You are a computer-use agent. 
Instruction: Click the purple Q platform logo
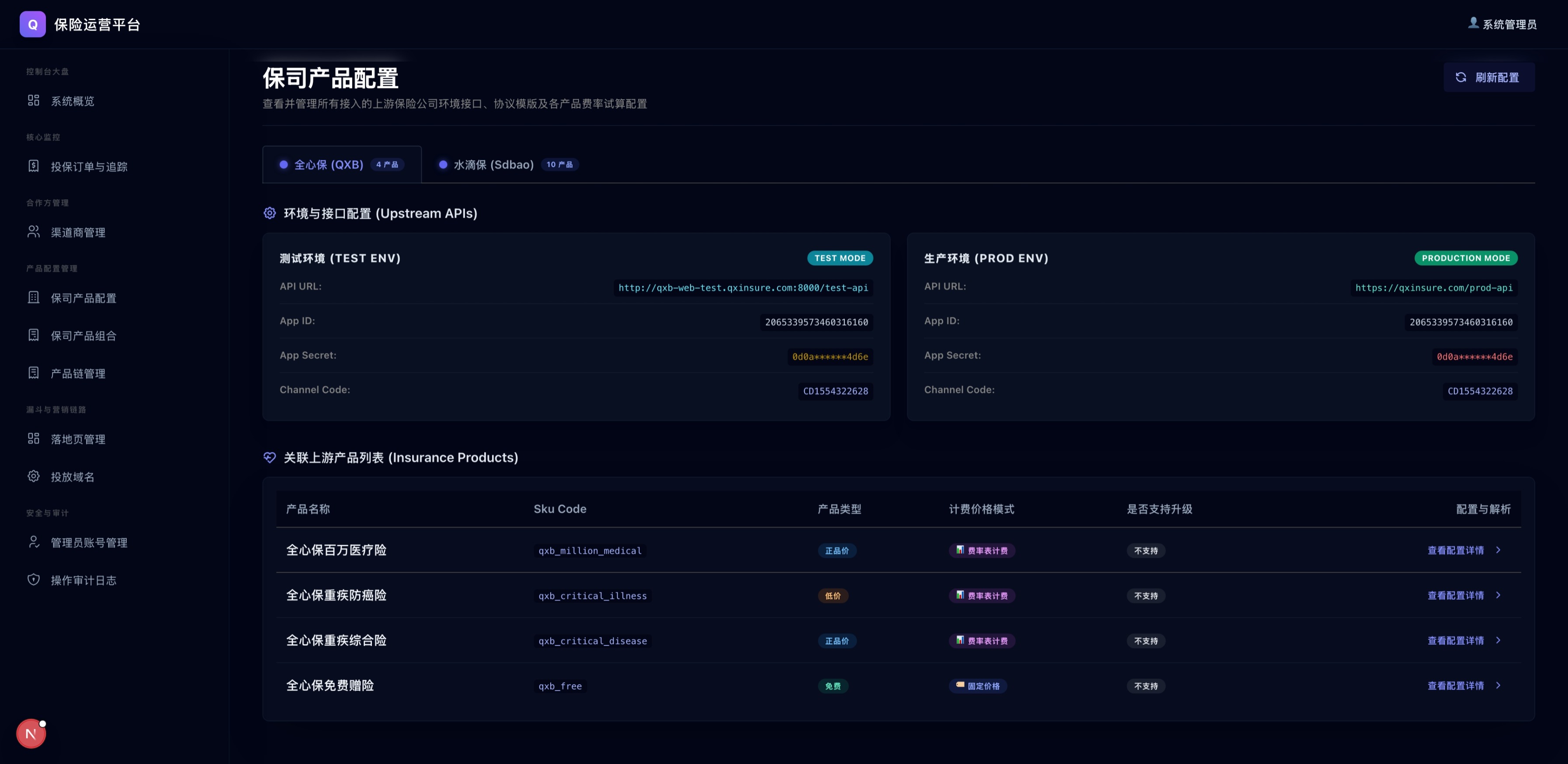32,24
